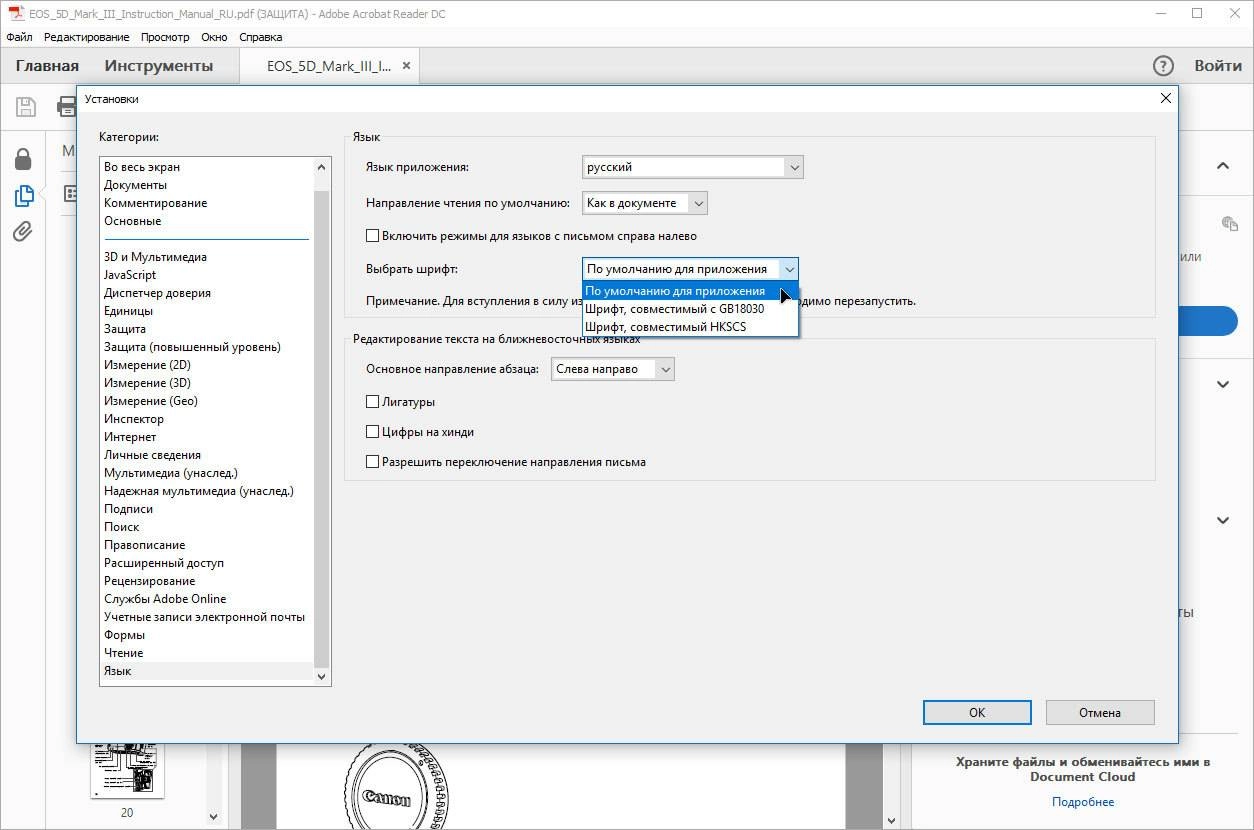This screenshot has width=1254, height=830.
Task: Choose the HKSCS compatible font option
Action: (x=690, y=327)
